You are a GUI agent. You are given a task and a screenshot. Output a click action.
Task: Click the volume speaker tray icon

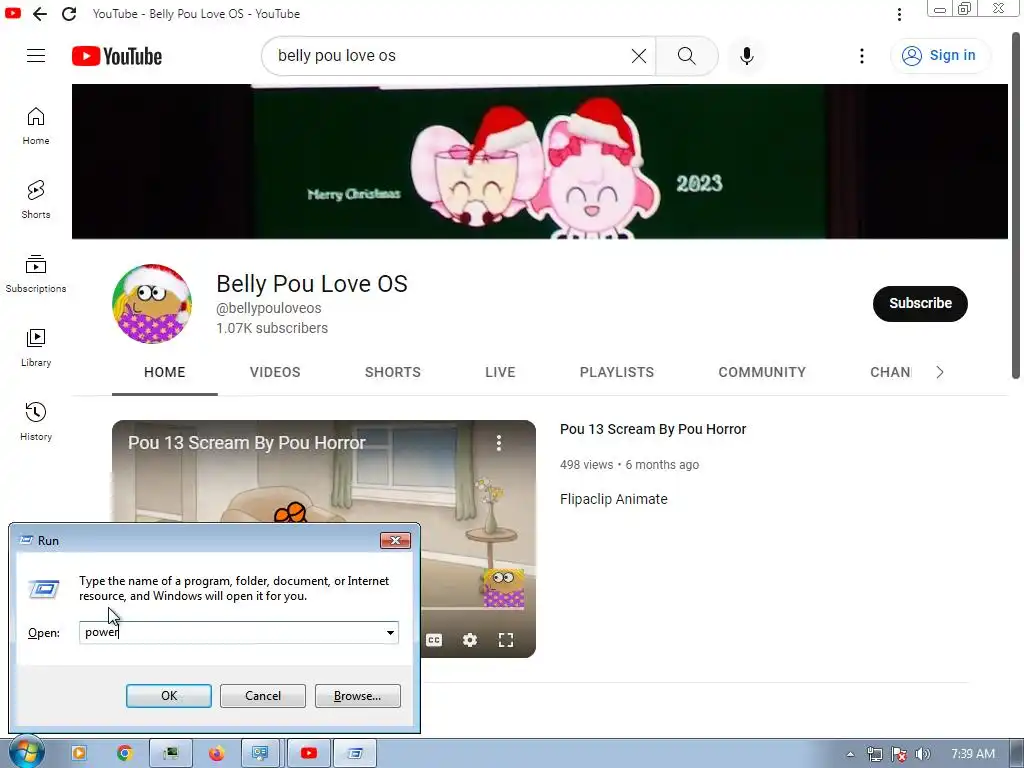922,754
